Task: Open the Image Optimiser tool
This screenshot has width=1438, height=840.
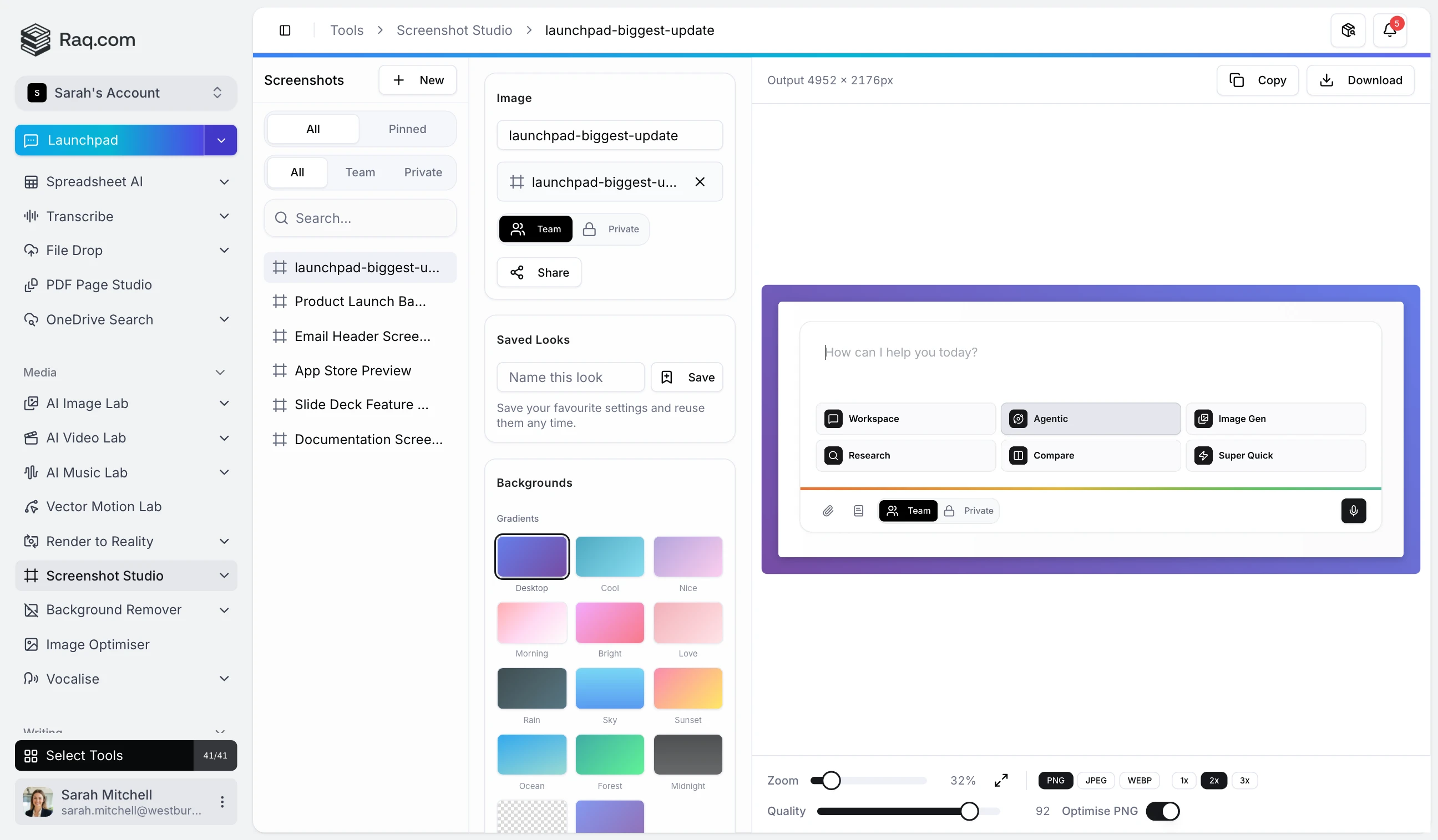Action: tap(98, 644)
